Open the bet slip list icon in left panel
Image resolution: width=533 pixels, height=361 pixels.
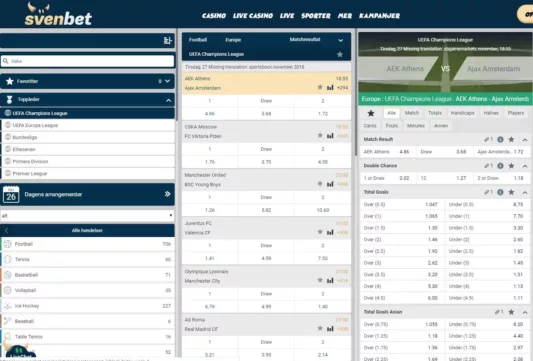[x=167, y=41]
